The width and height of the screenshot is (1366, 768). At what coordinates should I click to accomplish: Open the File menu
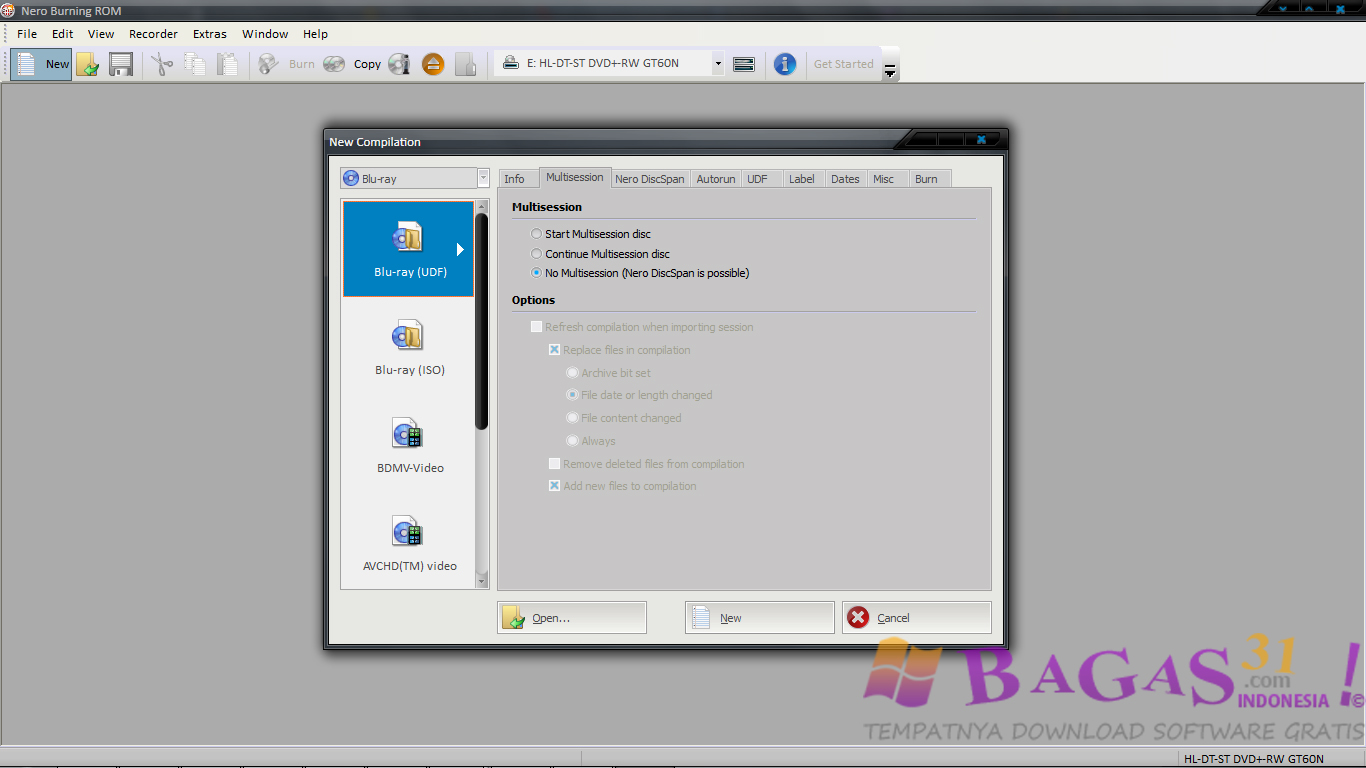[27, 34]
